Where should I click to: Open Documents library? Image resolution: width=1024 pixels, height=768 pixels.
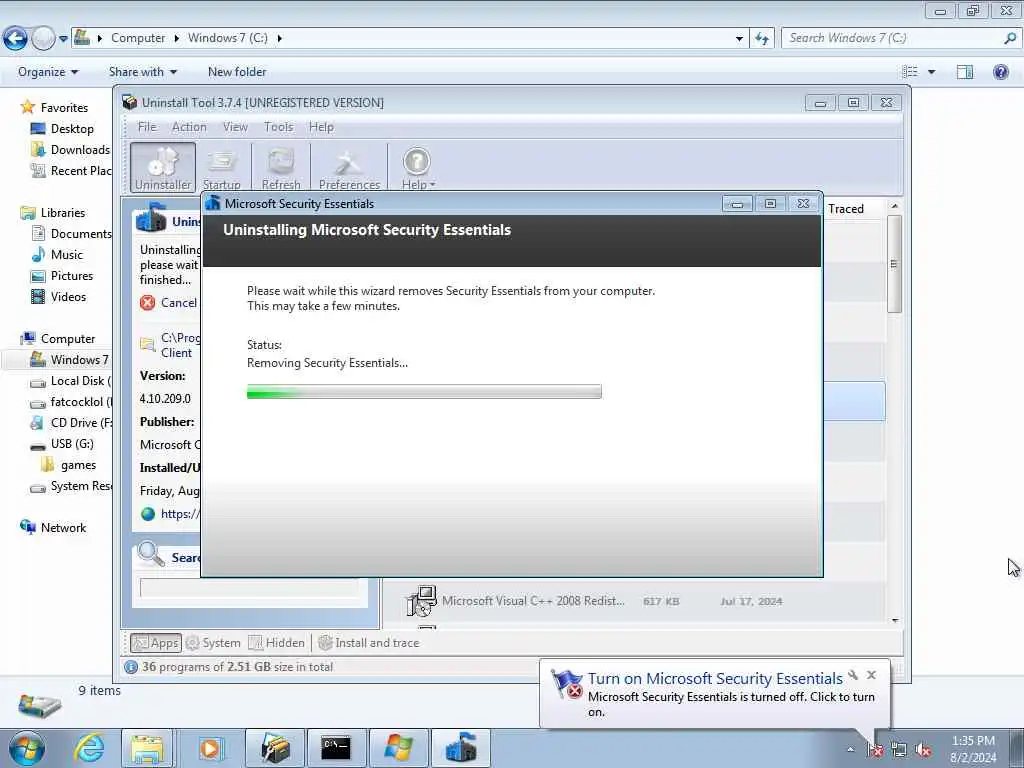(71, 234)
